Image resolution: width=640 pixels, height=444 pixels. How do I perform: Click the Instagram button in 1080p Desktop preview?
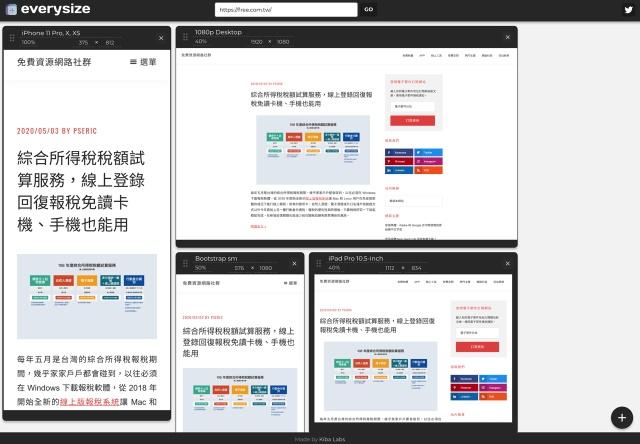click(428, 161)
